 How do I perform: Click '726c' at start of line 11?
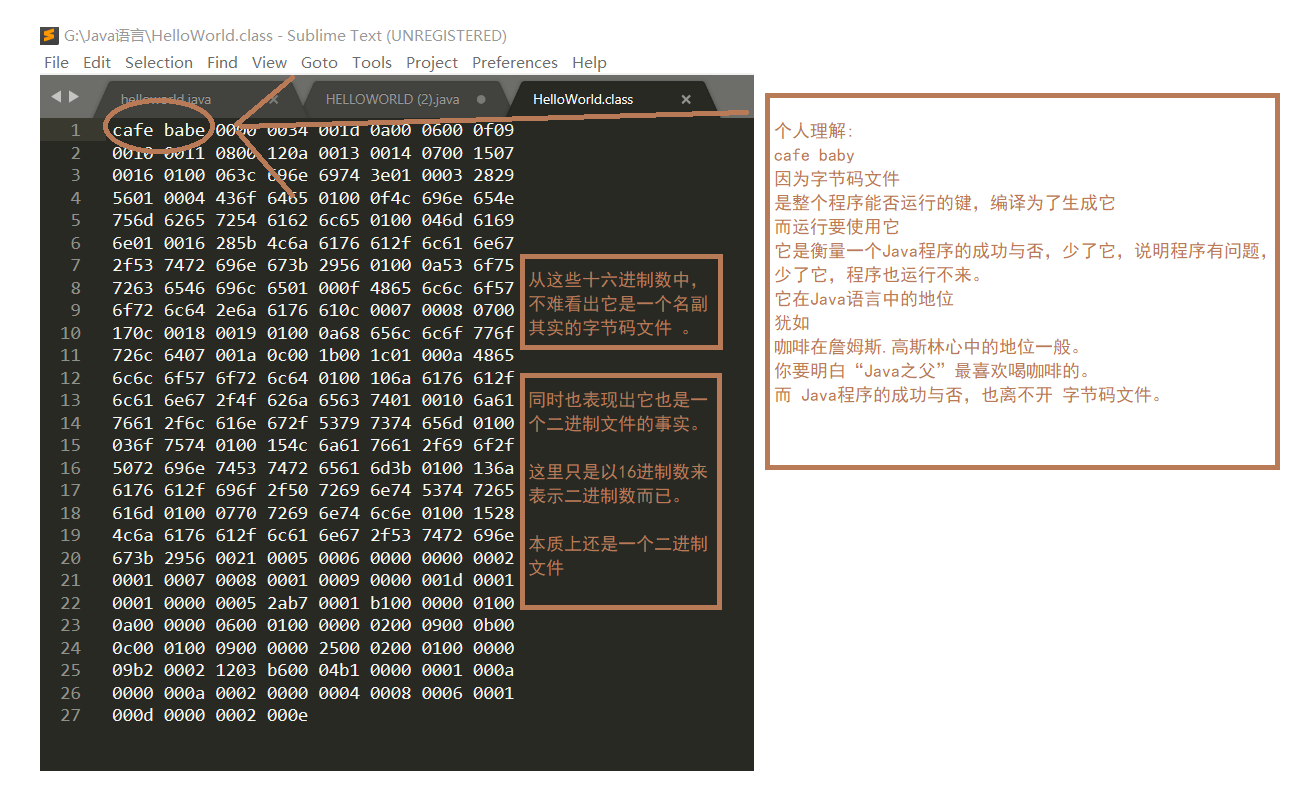pos(133,355)
